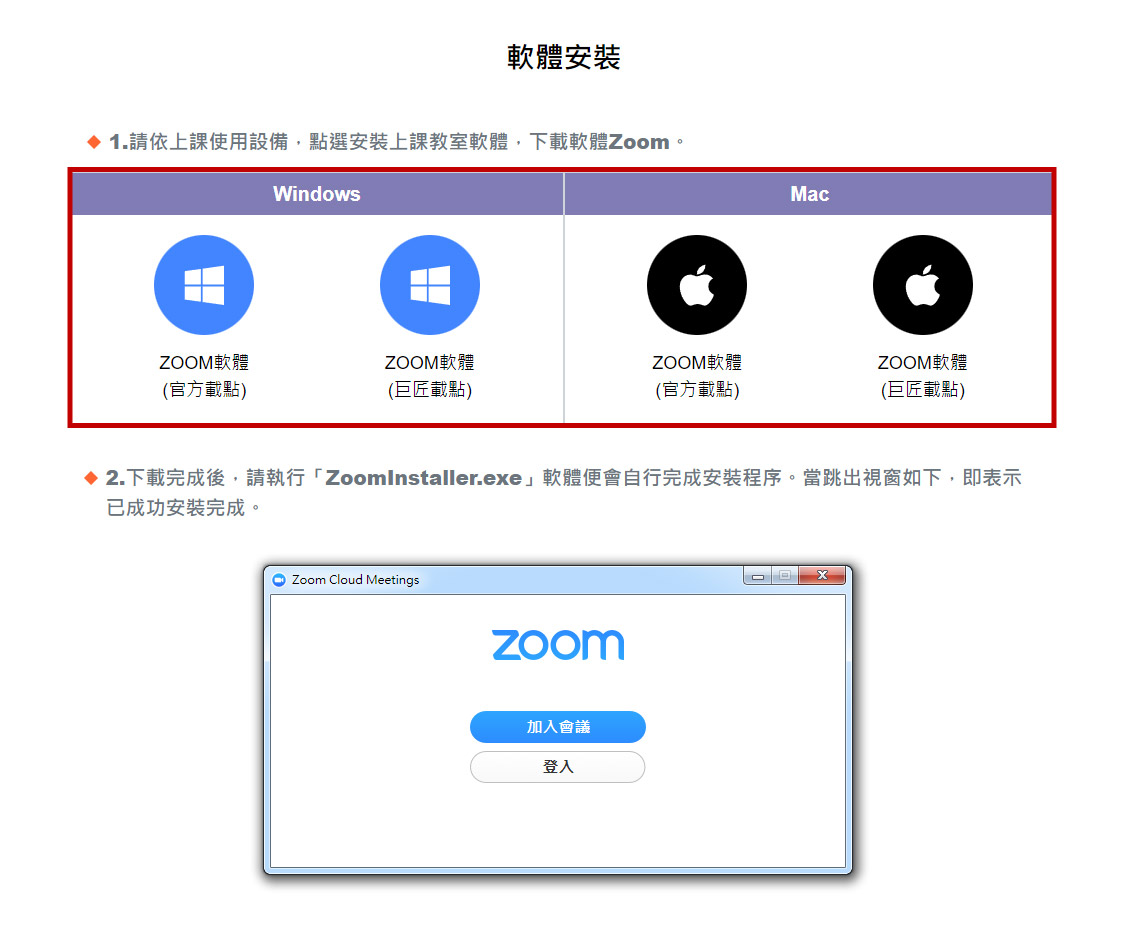
Task: Click Mac ZOOM 巨匠載點 Apple icon
Action: point(923,285)
